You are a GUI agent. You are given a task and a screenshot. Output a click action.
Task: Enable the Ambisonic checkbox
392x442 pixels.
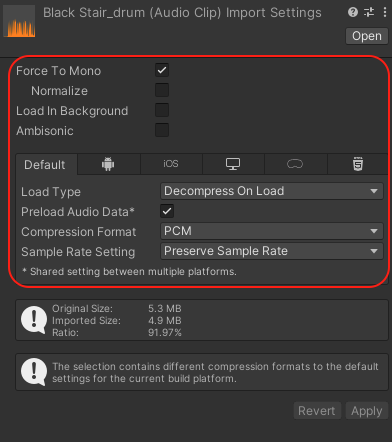point(162,130)
